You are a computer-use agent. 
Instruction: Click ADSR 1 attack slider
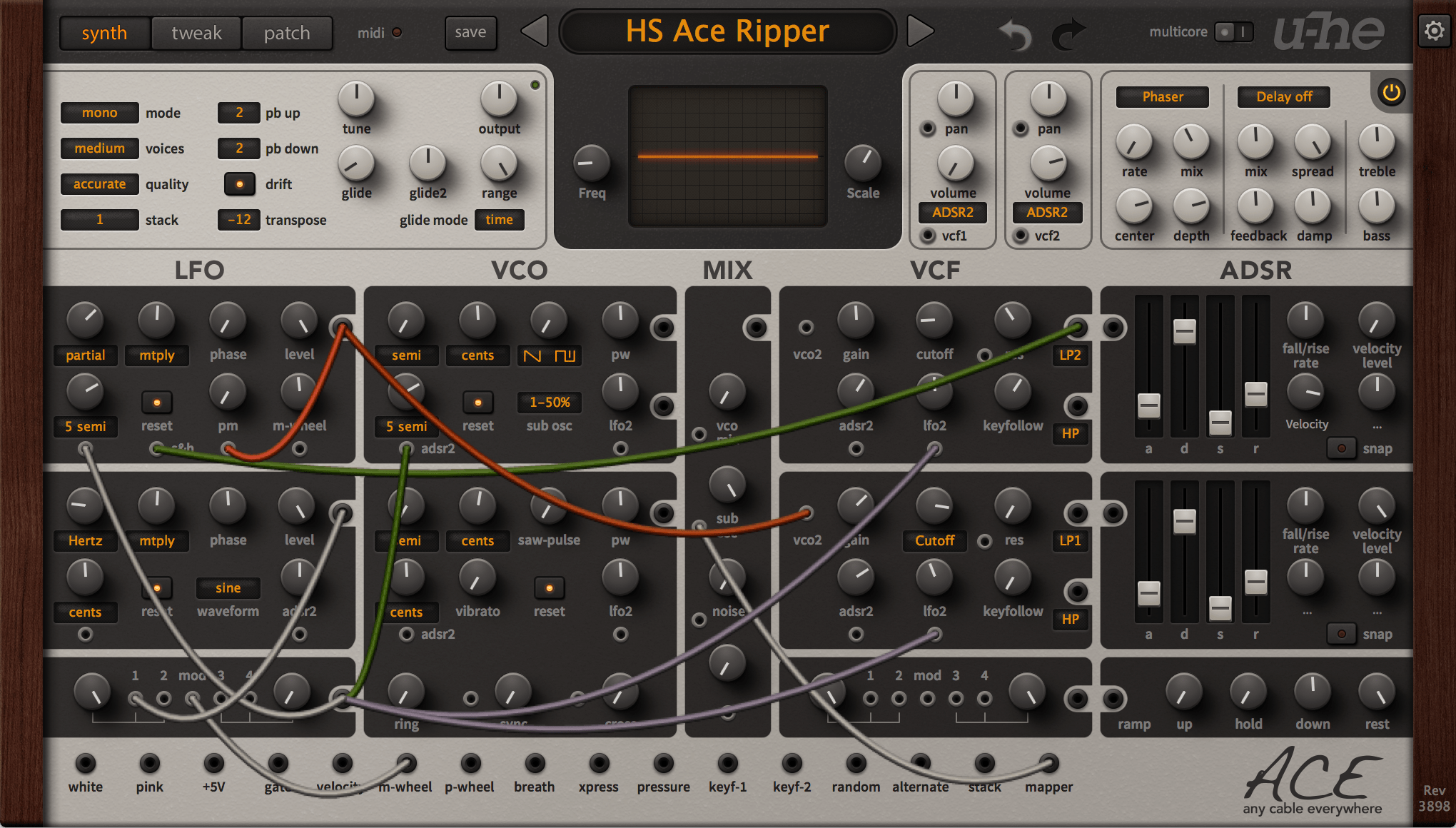pyautogui.click(x=1148, y=405)
